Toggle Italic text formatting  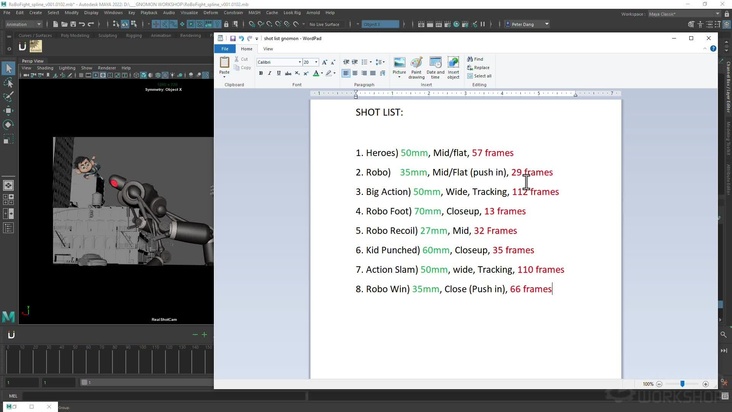tap(270, 73)
